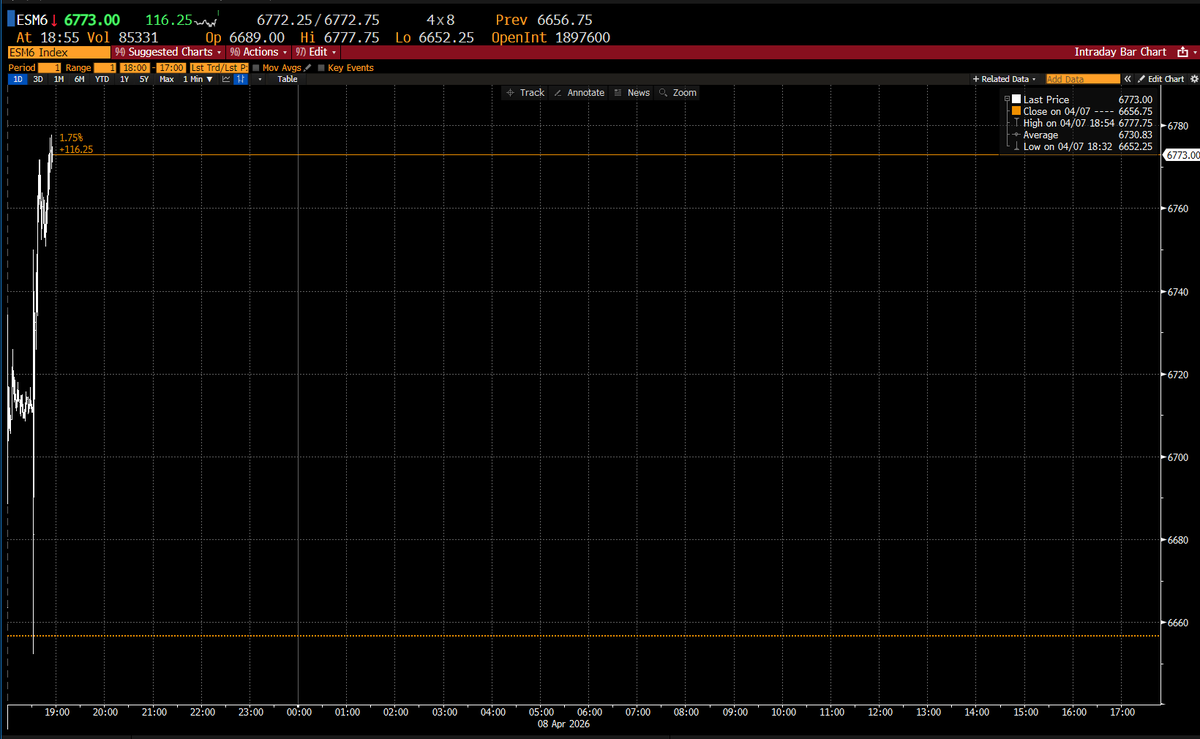This screenshot has width=1200, height=739.
Task: Open the export/share icon beside Intraday Bar Chart
Action: [1182, 52]
